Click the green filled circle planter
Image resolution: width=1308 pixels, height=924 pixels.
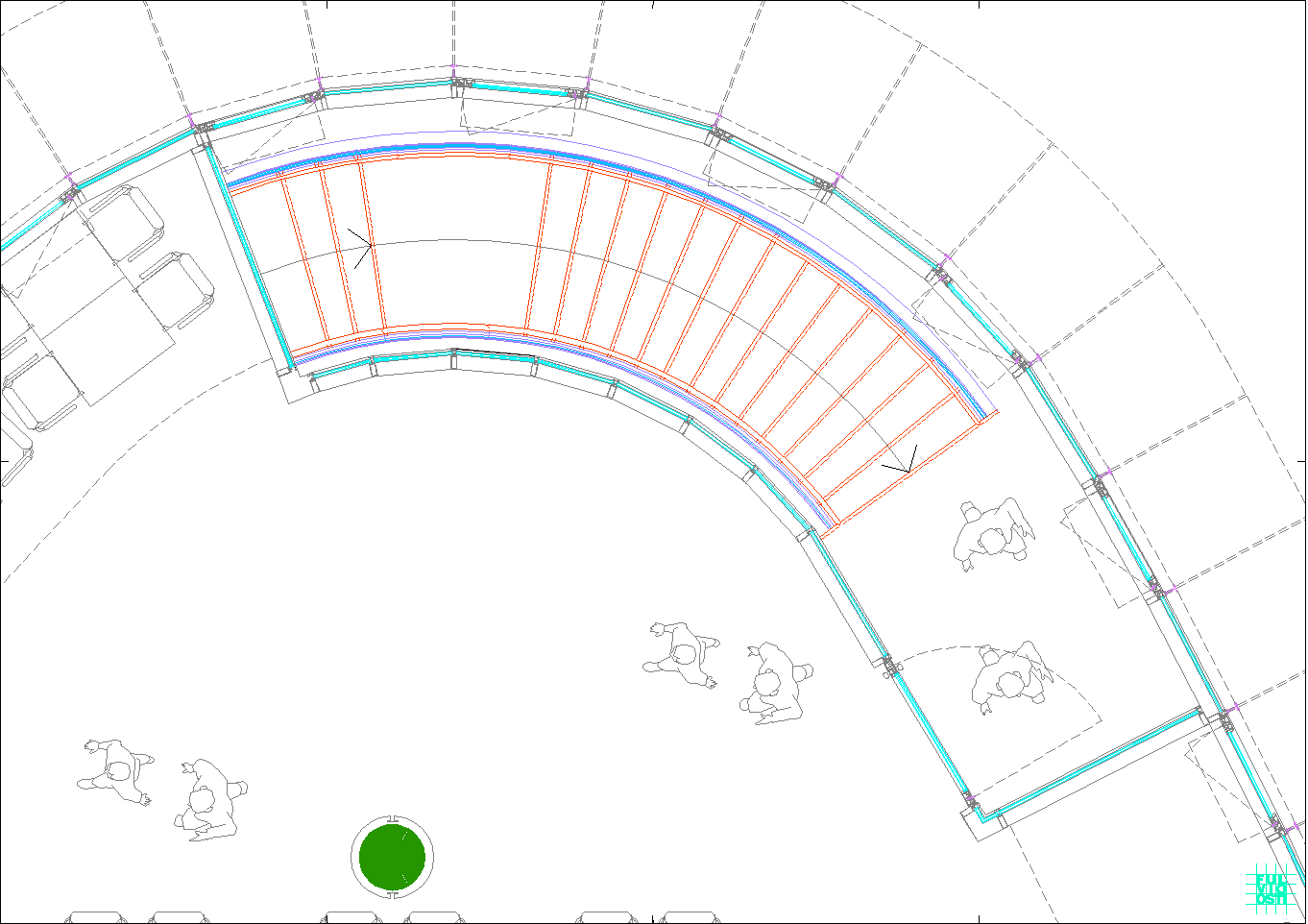pos(392,856)
